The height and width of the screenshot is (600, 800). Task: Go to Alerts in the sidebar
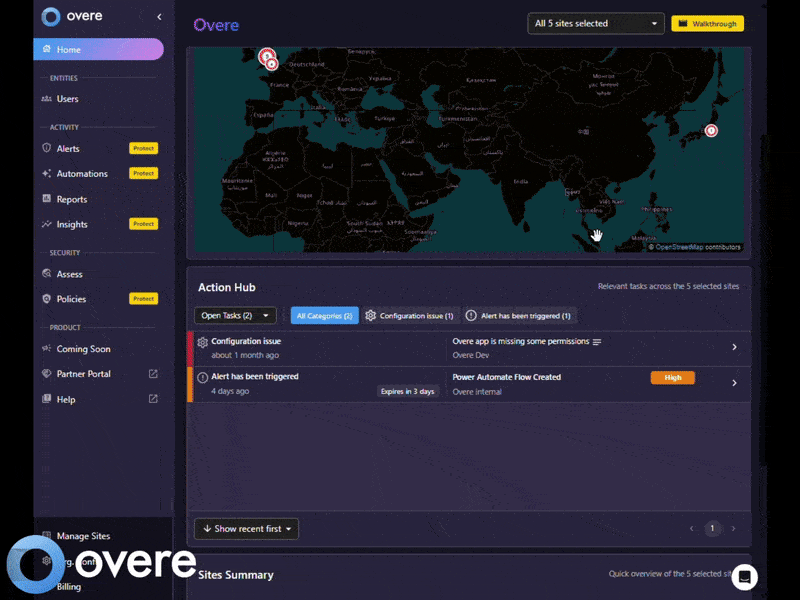pyautogui.click(x=68, y=148)
